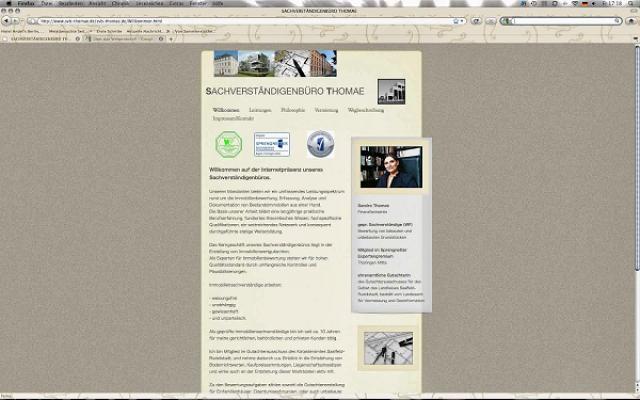Select the Wegbeschreibung menu item
The height and width of the screenshot is (400, 640).
(x=366, y=109)
